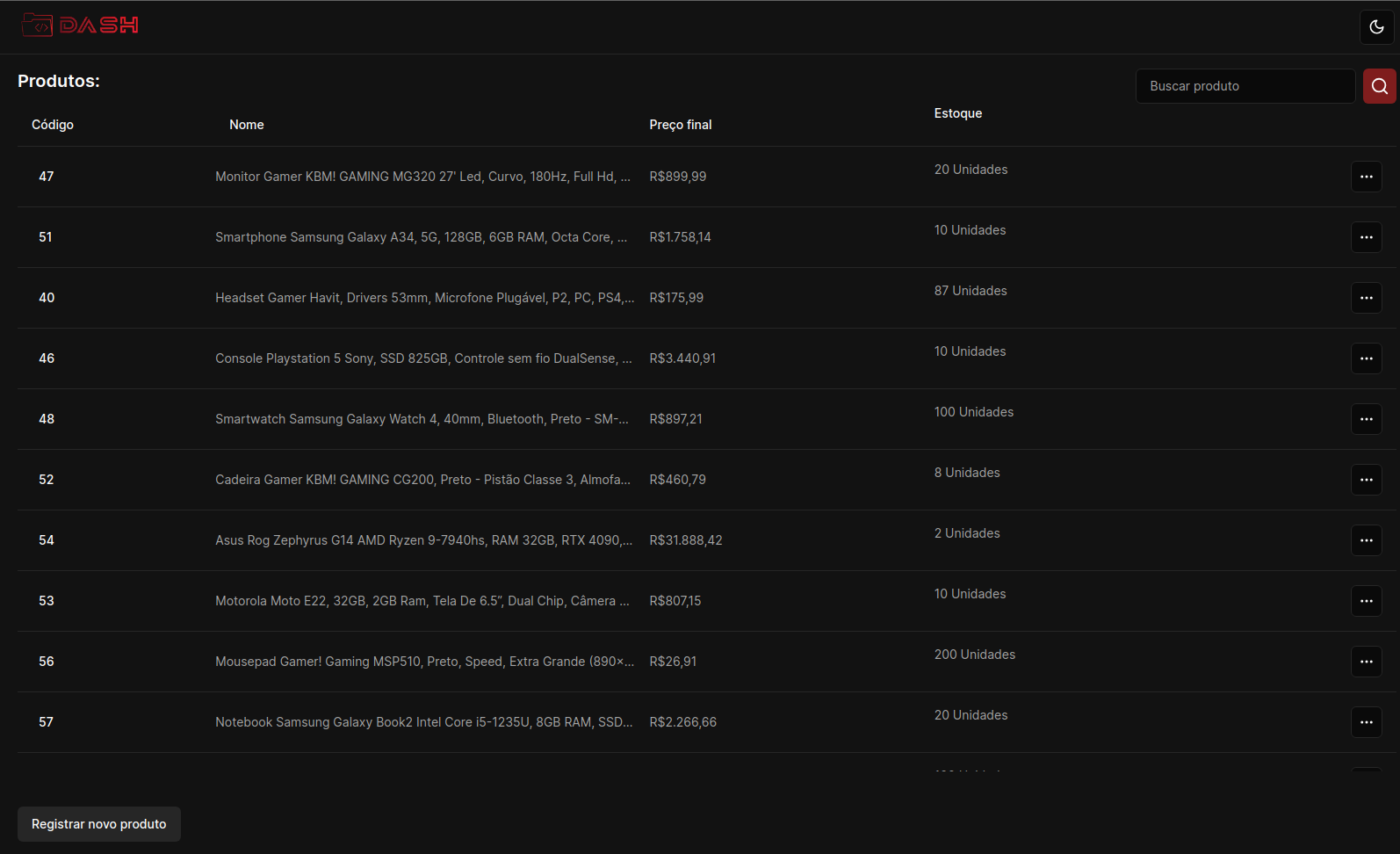
Task: Open options menu for Notebook Samsung Galaxy Book2
Action: coord(1366,722)
